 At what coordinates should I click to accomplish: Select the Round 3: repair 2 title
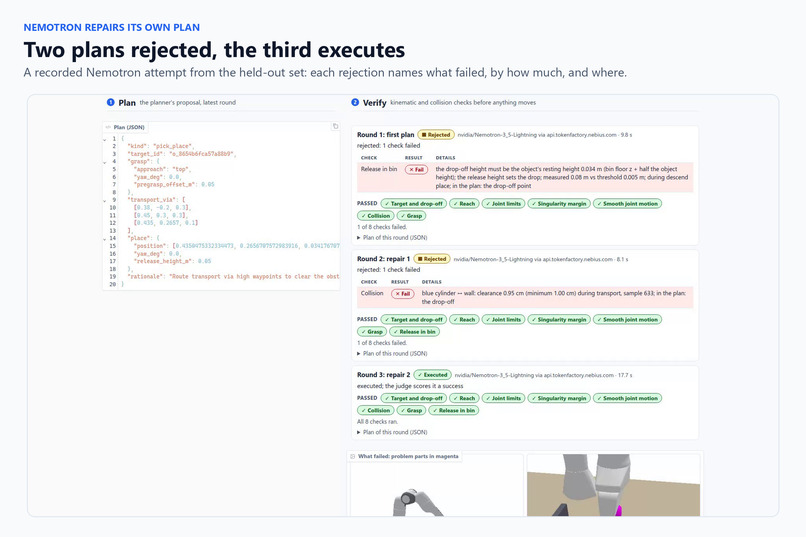pyautogui.click(x=383, y=375)
